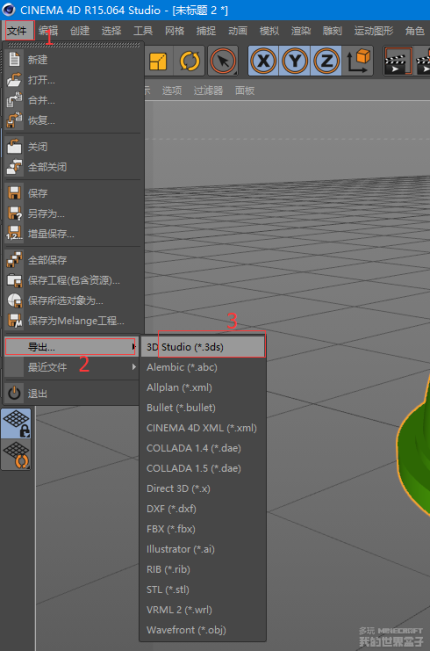Select the Scale tool in the toolbar
The image size is (430, 651).
coord(158,61)
